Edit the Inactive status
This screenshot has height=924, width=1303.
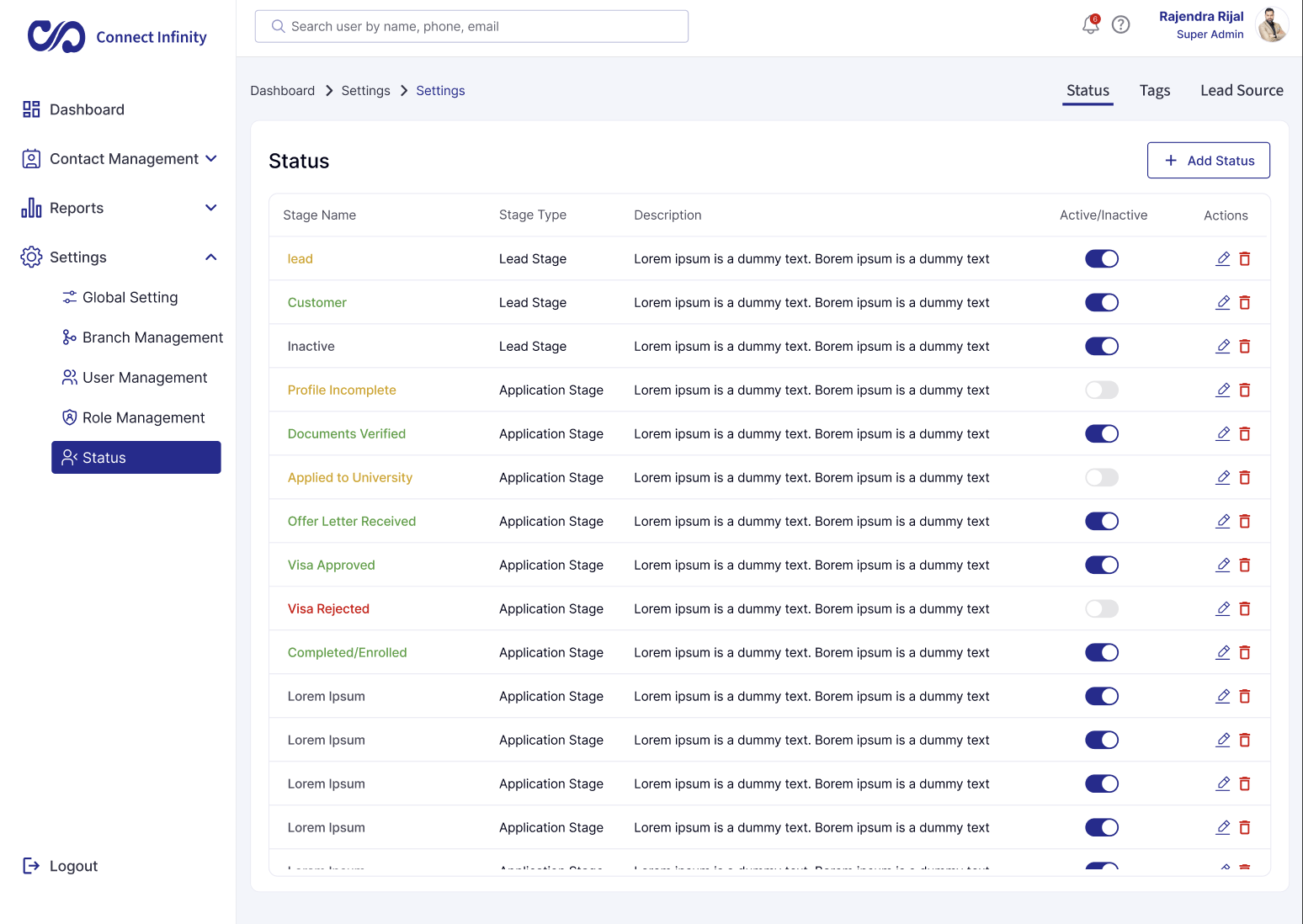1223,346
